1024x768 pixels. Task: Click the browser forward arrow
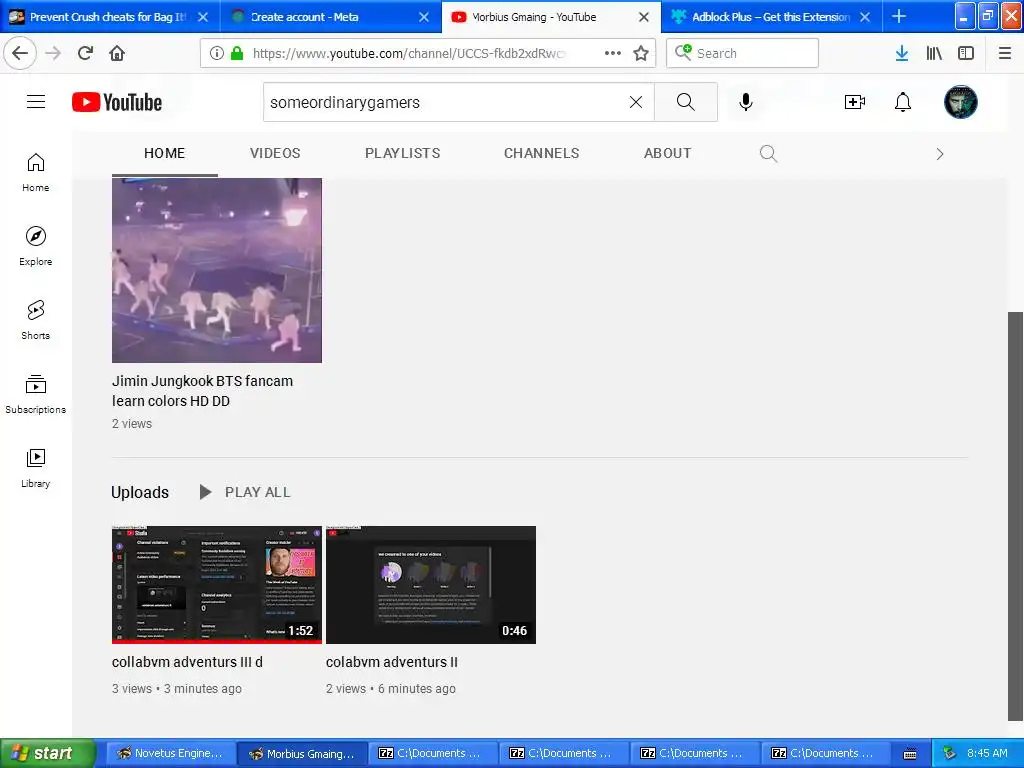click(53, 53)
